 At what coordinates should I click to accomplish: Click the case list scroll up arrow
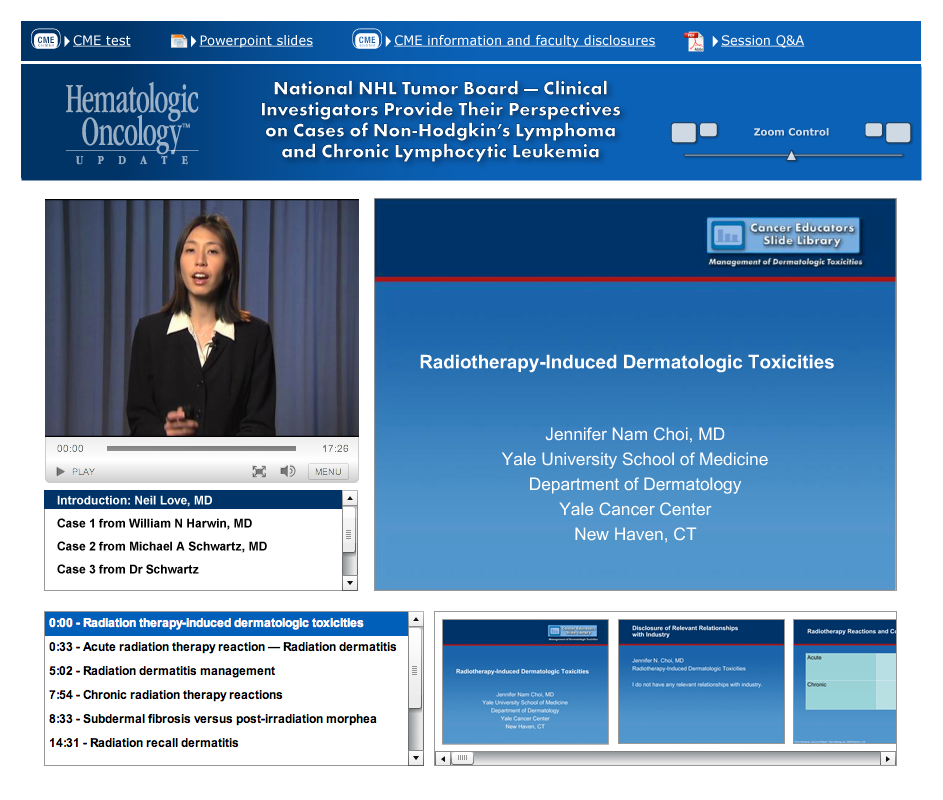(350, 498)
